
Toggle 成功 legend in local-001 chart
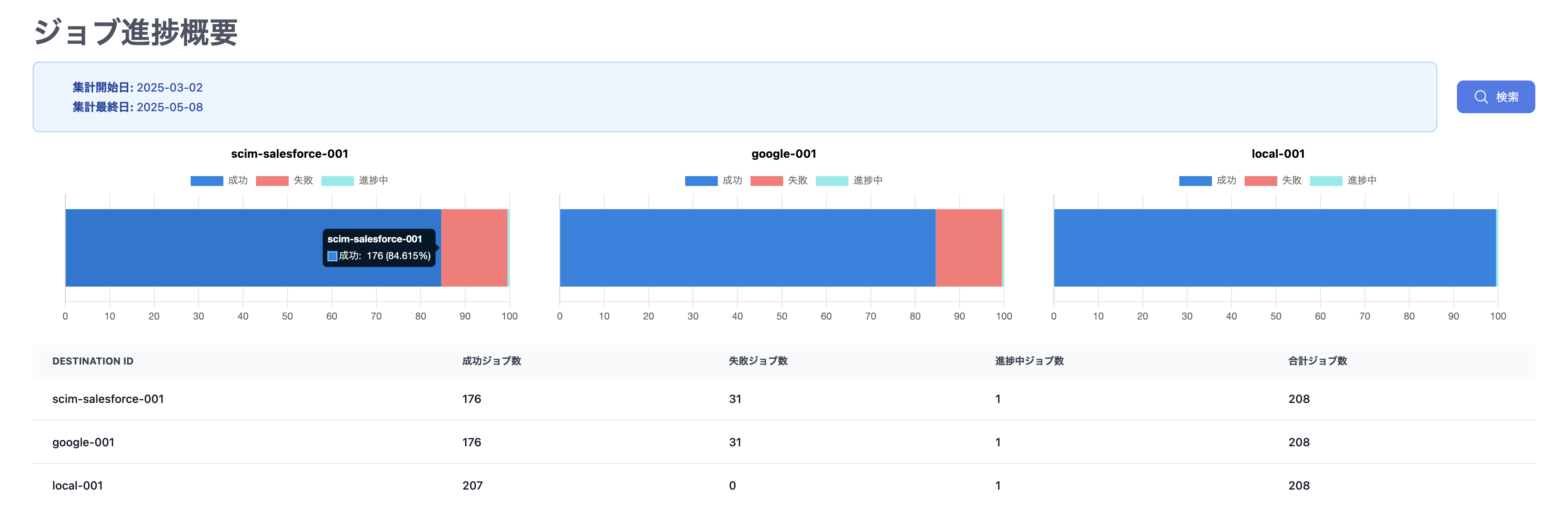pos(1208,180)
